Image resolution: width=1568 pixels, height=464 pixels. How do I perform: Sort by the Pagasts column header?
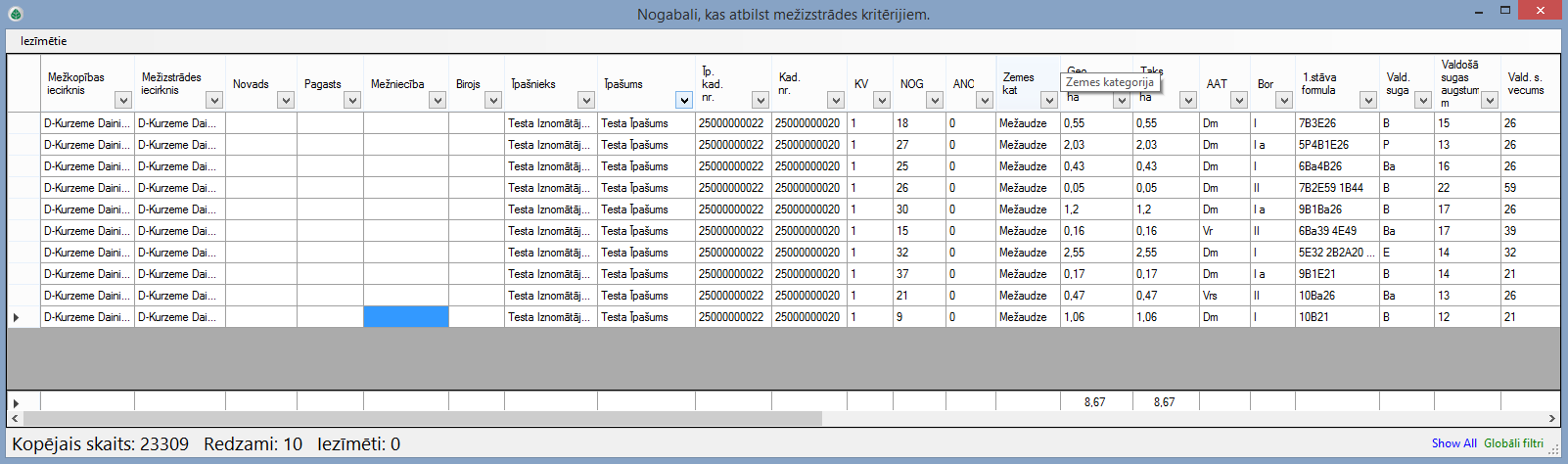point(322,84)
